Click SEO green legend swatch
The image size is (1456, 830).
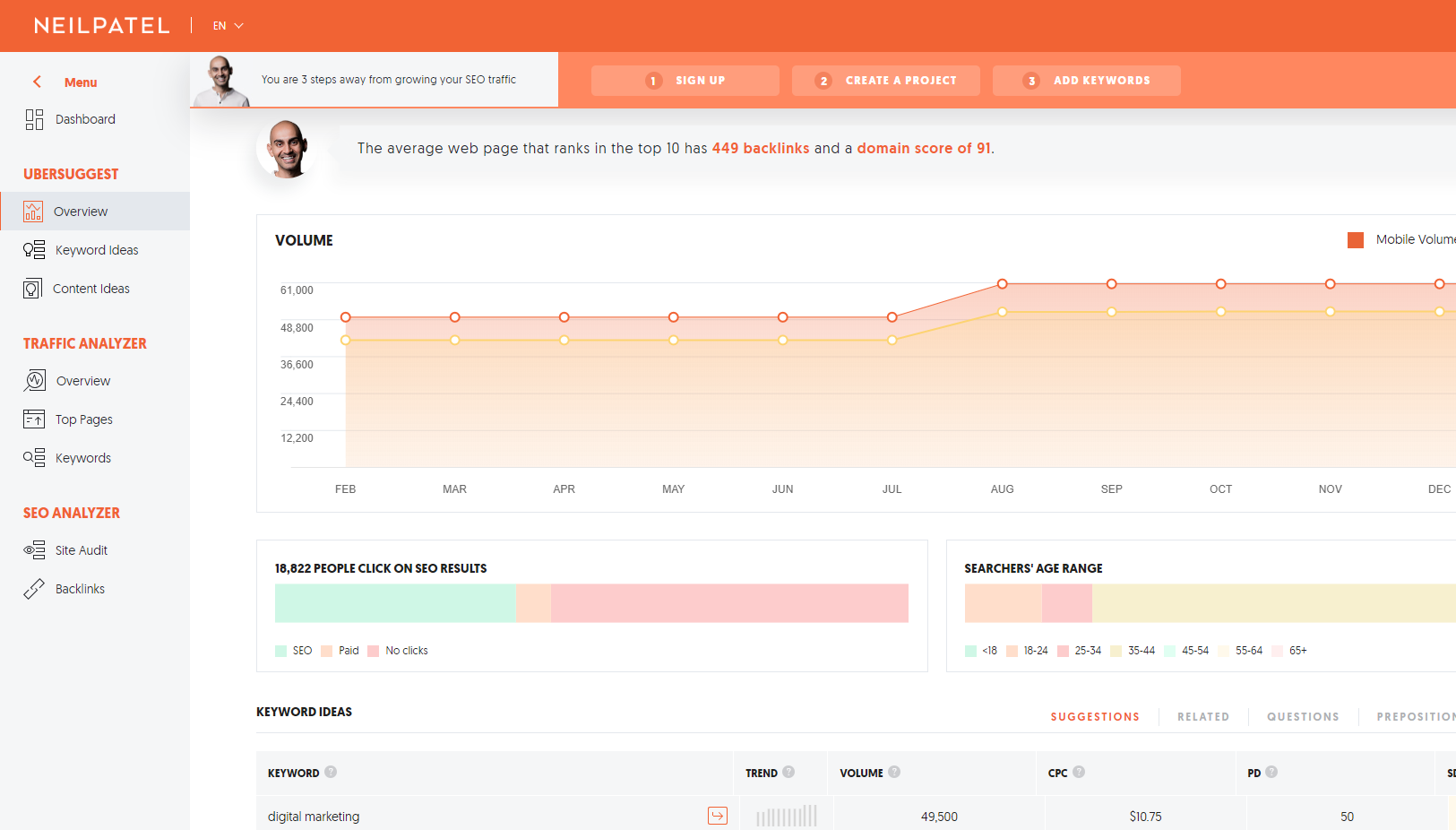tap(281, 651)
